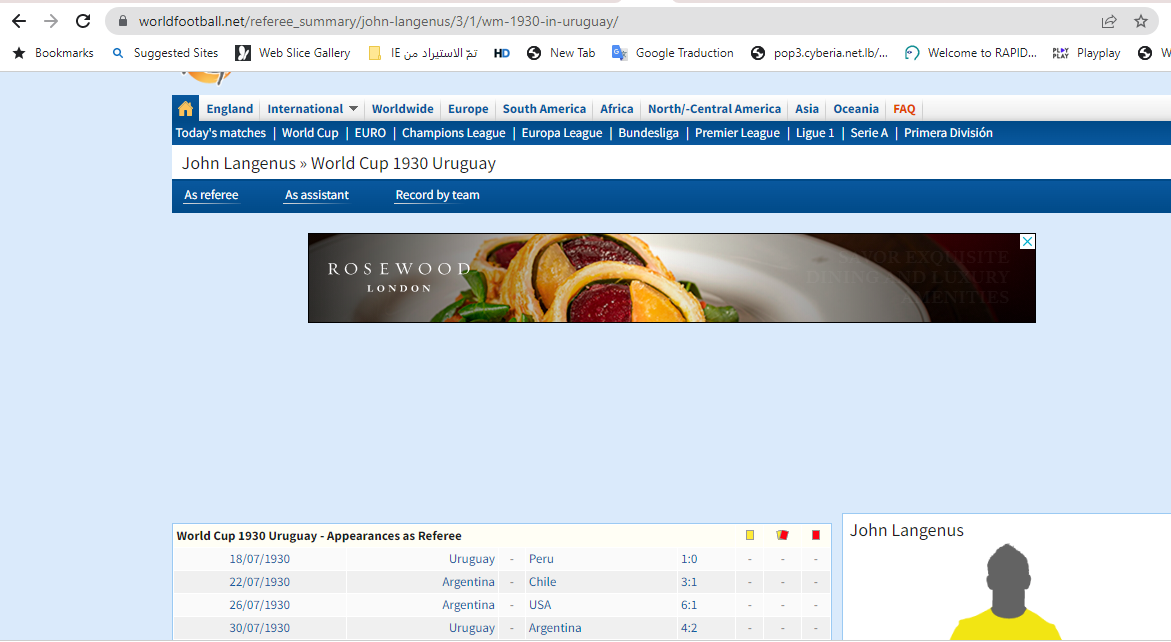
Task: Open the Google Traduction bookmark
Action: point(673,53)
